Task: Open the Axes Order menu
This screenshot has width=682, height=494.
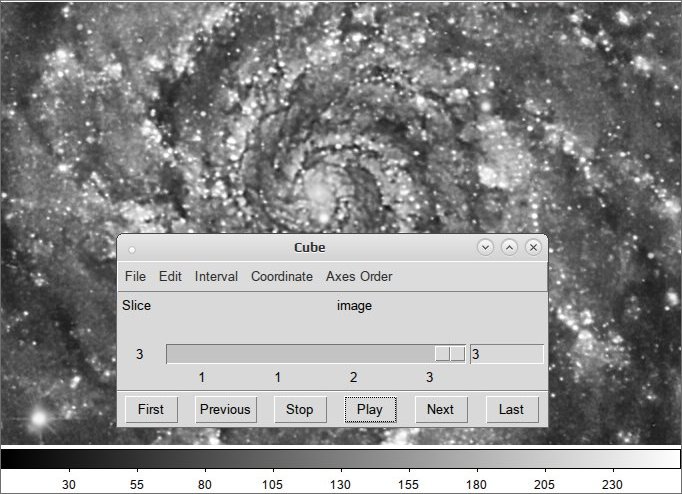Action: tap(359, 277)
